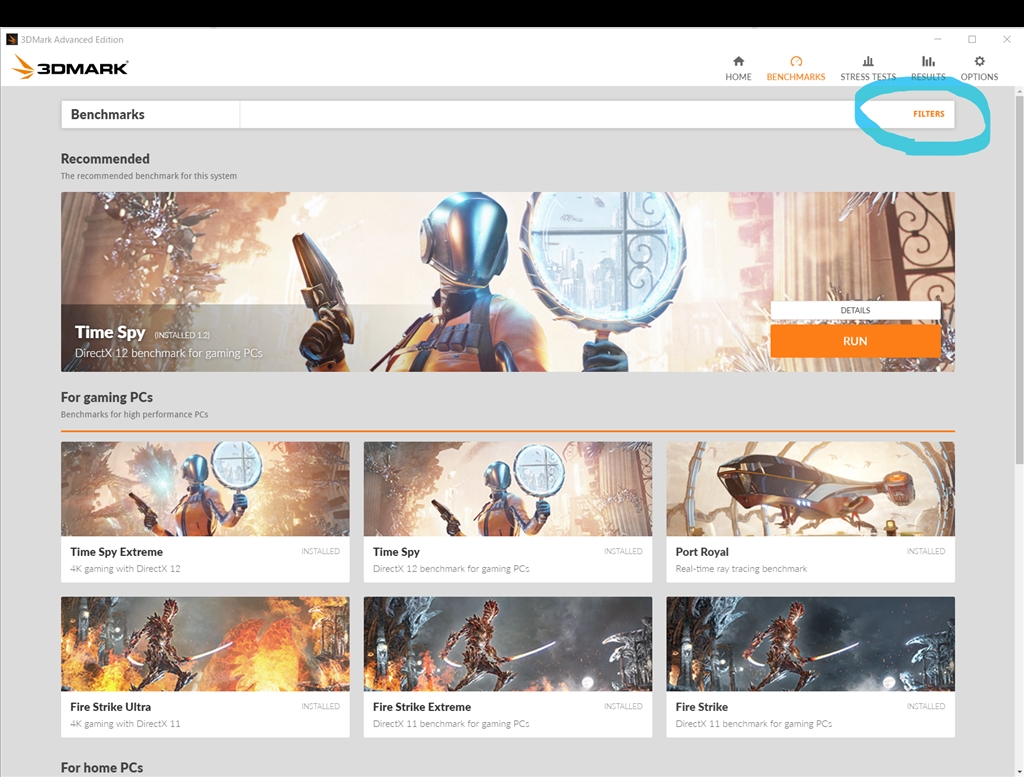Click the Benchmarks gauge icon
This screenshot has width=1024, height=777.
point(796,61)
